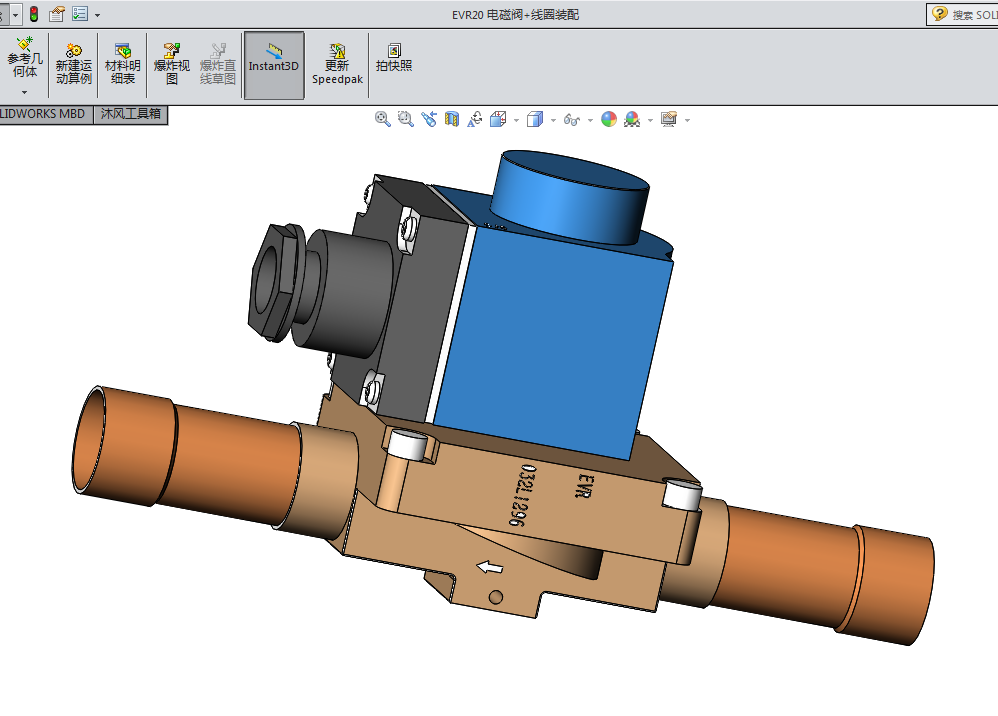Image resolution: width=998 pixels, height=716 pixels.
Task: Expand the 参考几何体 dropdown arrow
Action: pos(24,92)
